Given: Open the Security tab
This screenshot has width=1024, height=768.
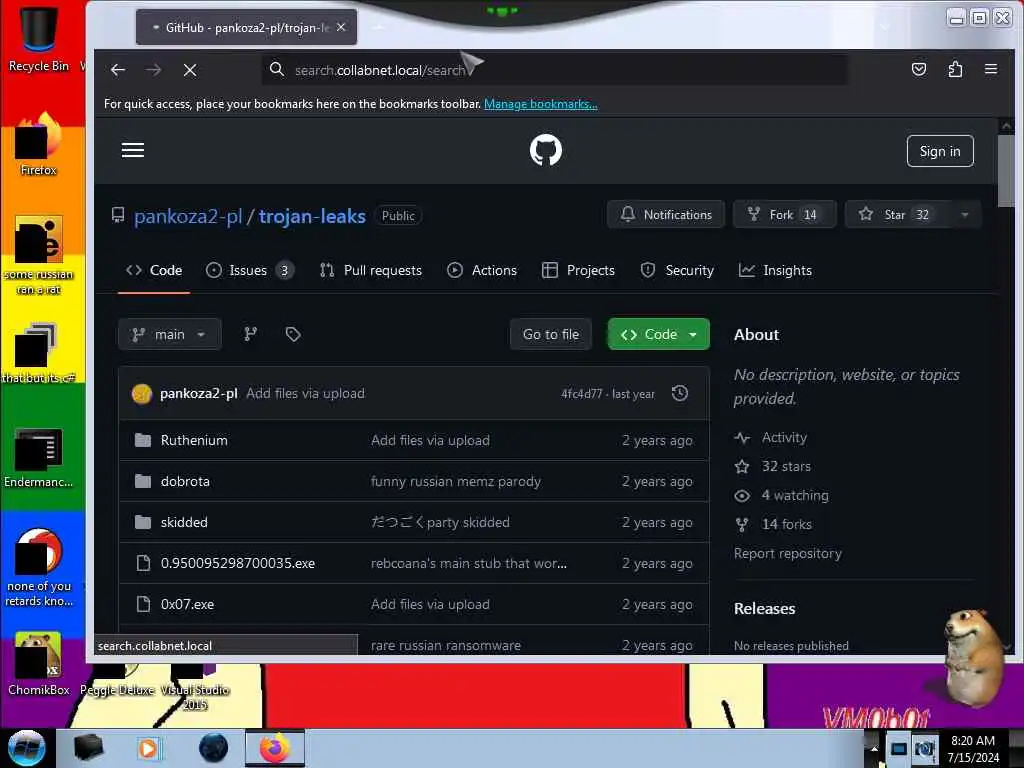Looking at the screenshot, I should [x=677, y=270].
